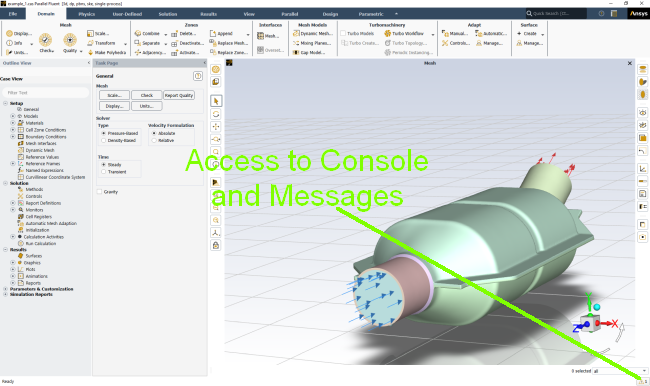Viewport: 650px width, 386px height.
Task: Click the Display... button in Task Page
Action: 114,106
